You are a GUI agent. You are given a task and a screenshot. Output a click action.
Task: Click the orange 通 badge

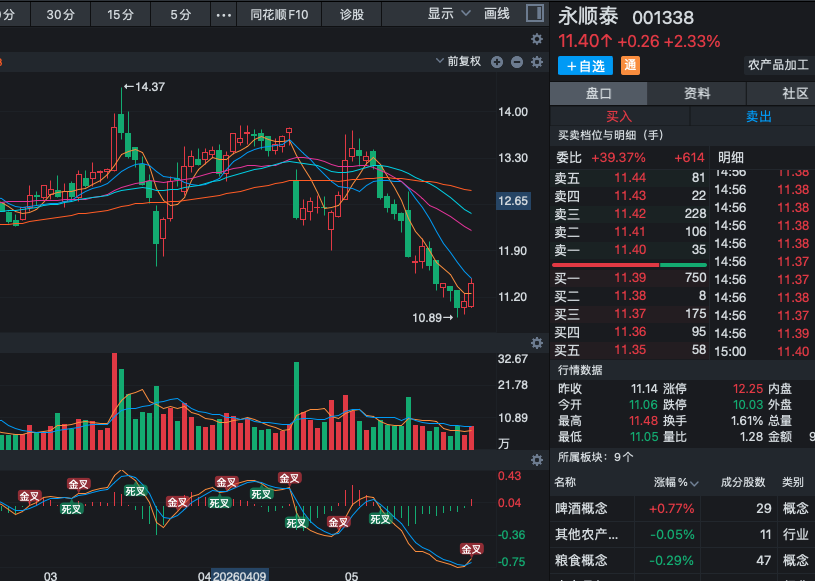630,65
